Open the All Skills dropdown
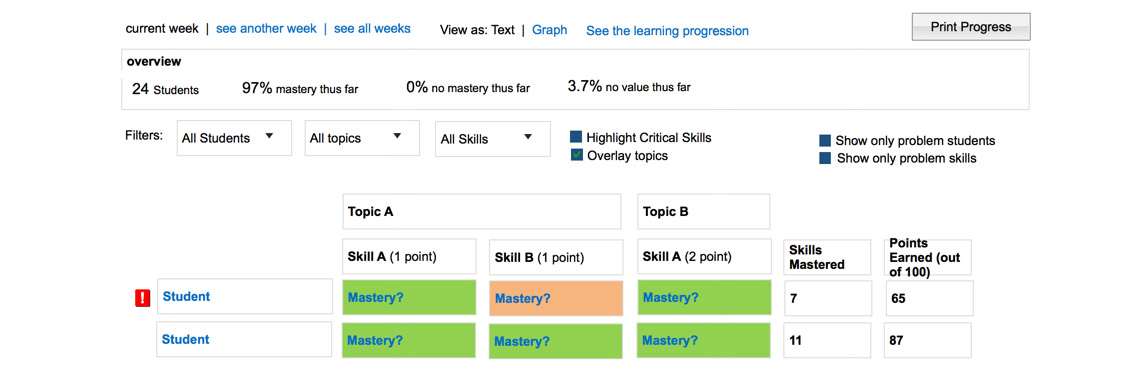 click(492, 138)
